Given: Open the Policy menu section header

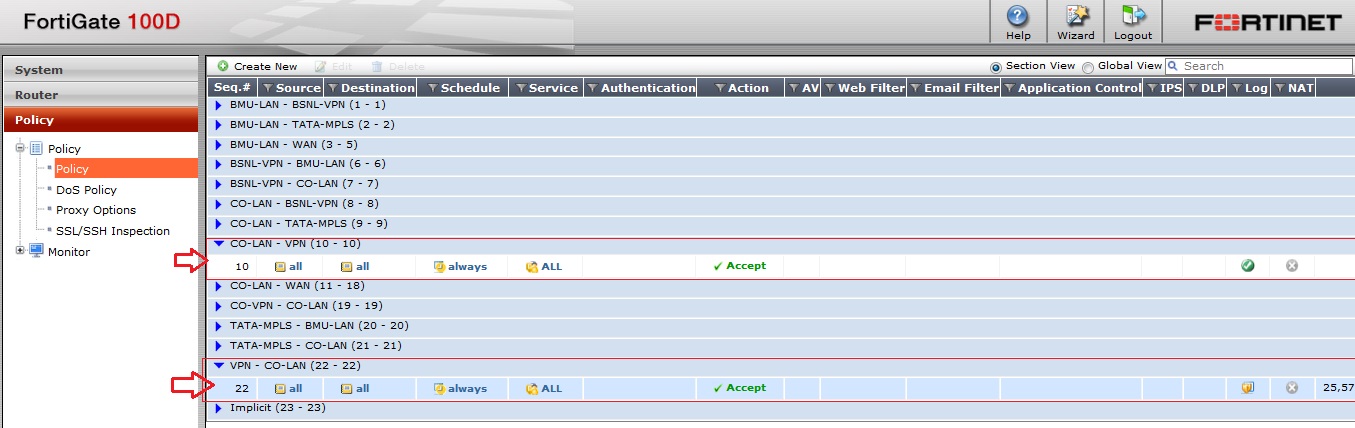Looking at the screenshot, I should (101, 120).
